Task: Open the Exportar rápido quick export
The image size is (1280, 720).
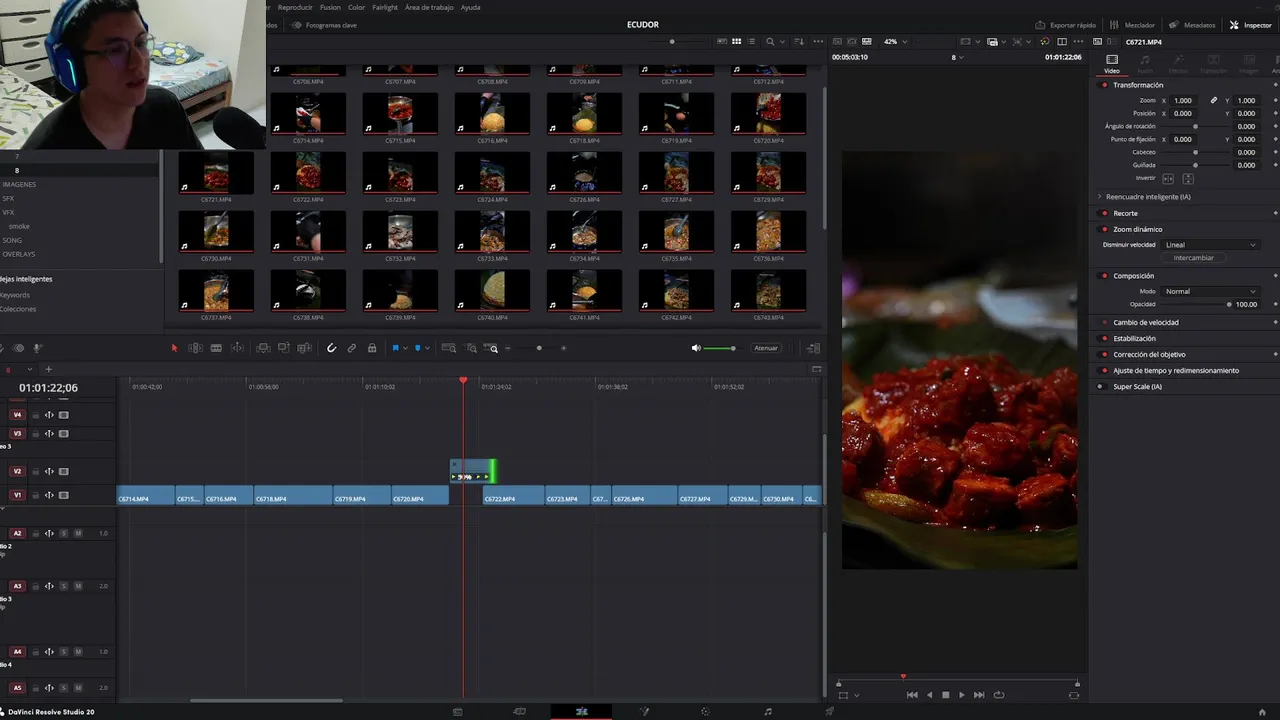Action: (1064, 25)
